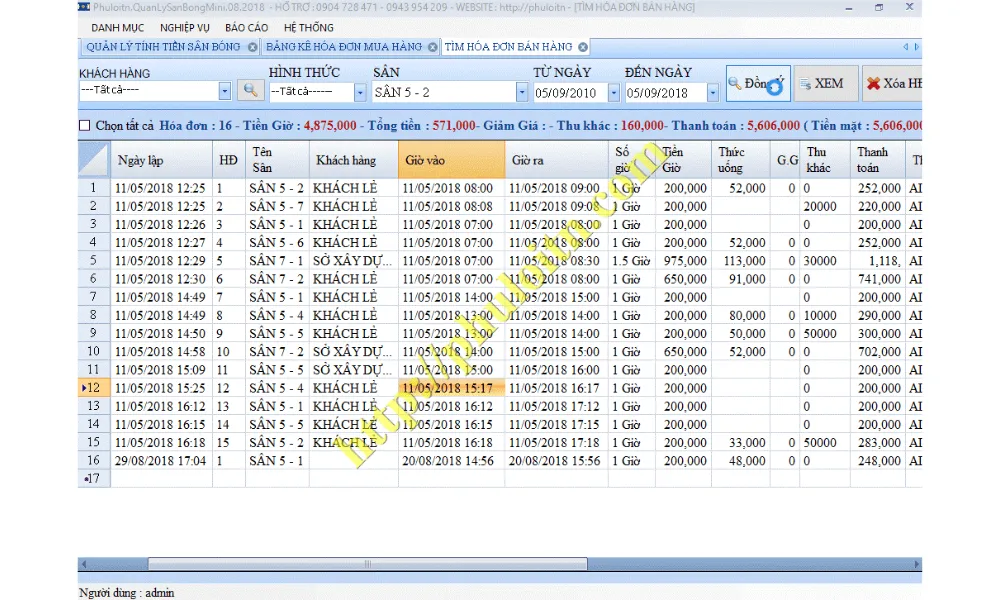Click the Số giờ column header
The width and height of the screenshot is (1000, 600).
point(632,160)
